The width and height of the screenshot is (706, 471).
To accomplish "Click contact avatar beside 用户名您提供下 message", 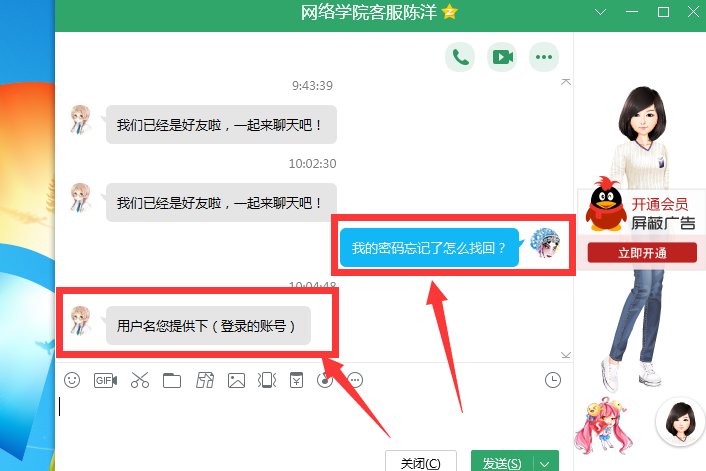I will pos(81,321).
